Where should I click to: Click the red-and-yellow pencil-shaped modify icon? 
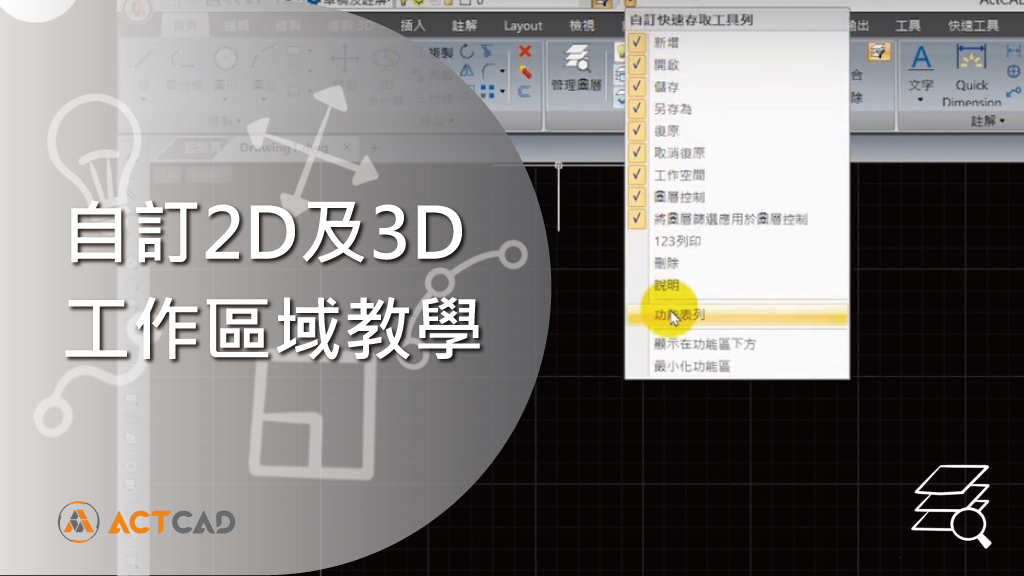[x=524, y=71]
